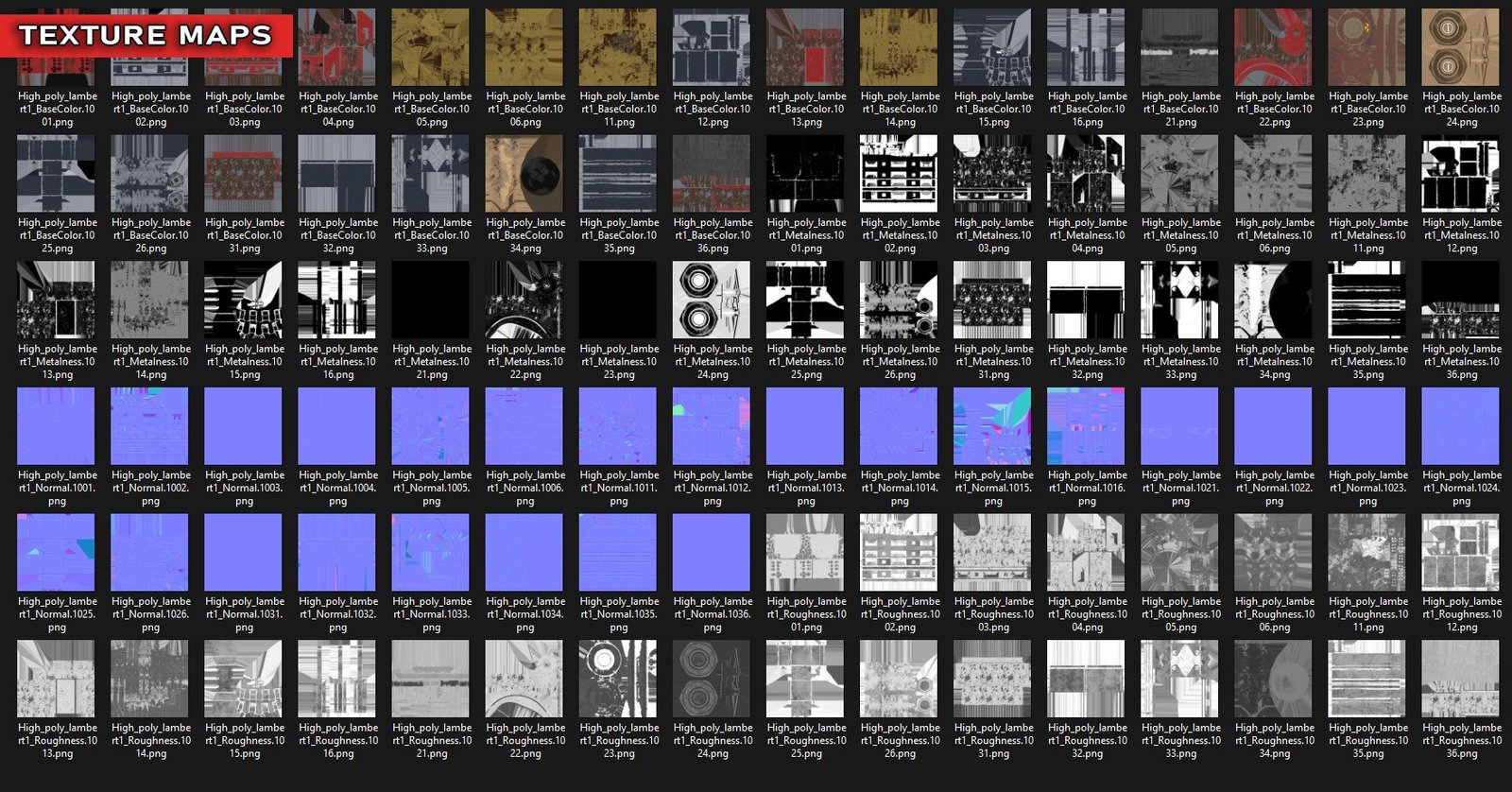This screenshot has height=792, width=1512.
Task: Select the Normal.1015 map thumbnail
Action: pyautogui.click(x=992, y=426)
